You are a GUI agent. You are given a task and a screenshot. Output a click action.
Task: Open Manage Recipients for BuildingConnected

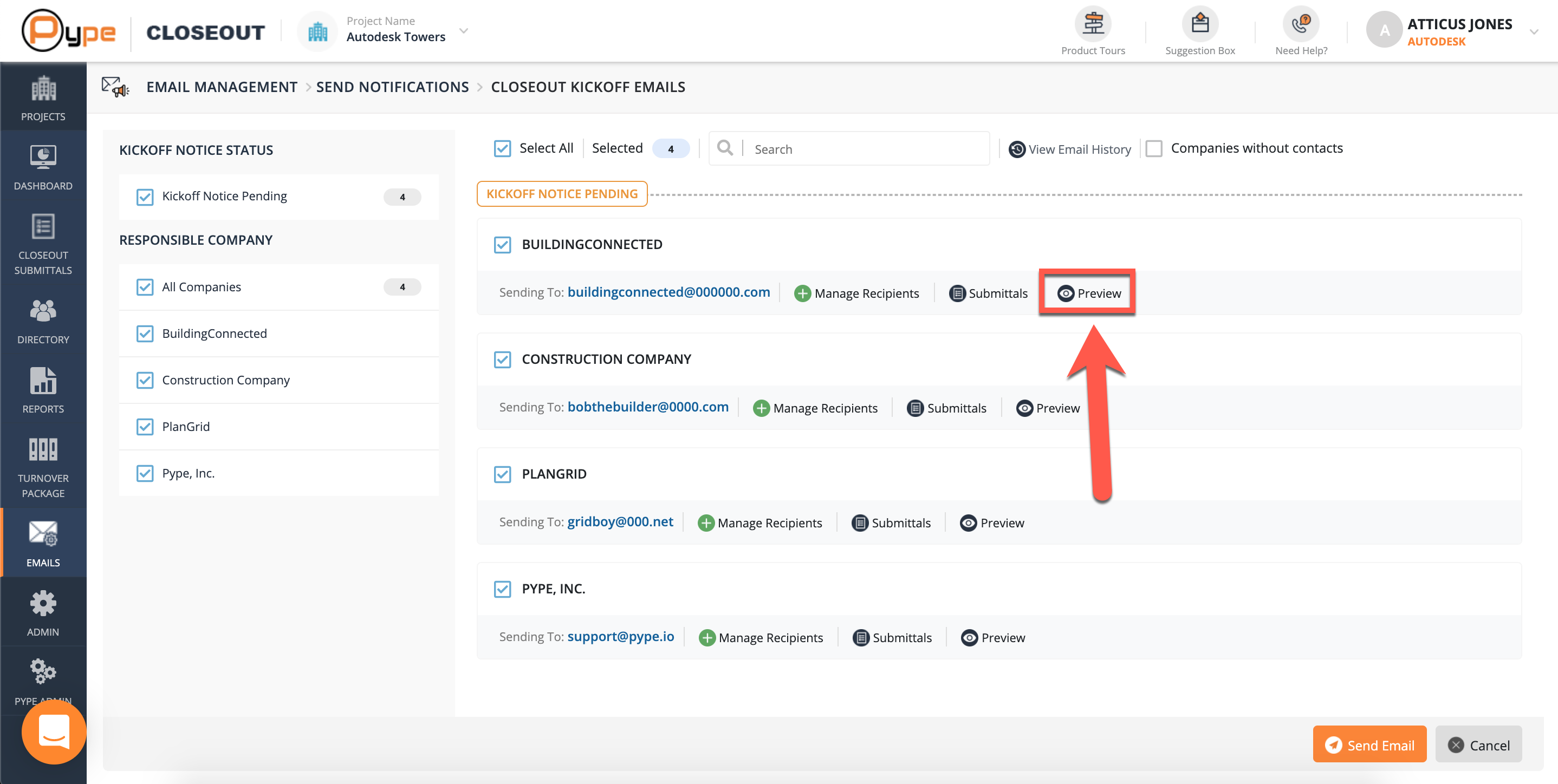(x=856, y=293)
